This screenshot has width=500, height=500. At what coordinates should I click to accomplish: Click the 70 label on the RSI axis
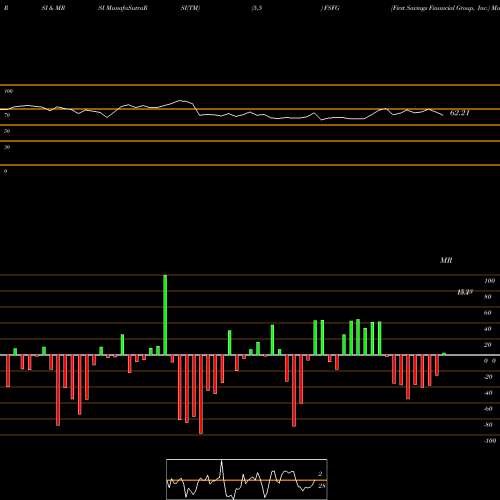[7, 115]
